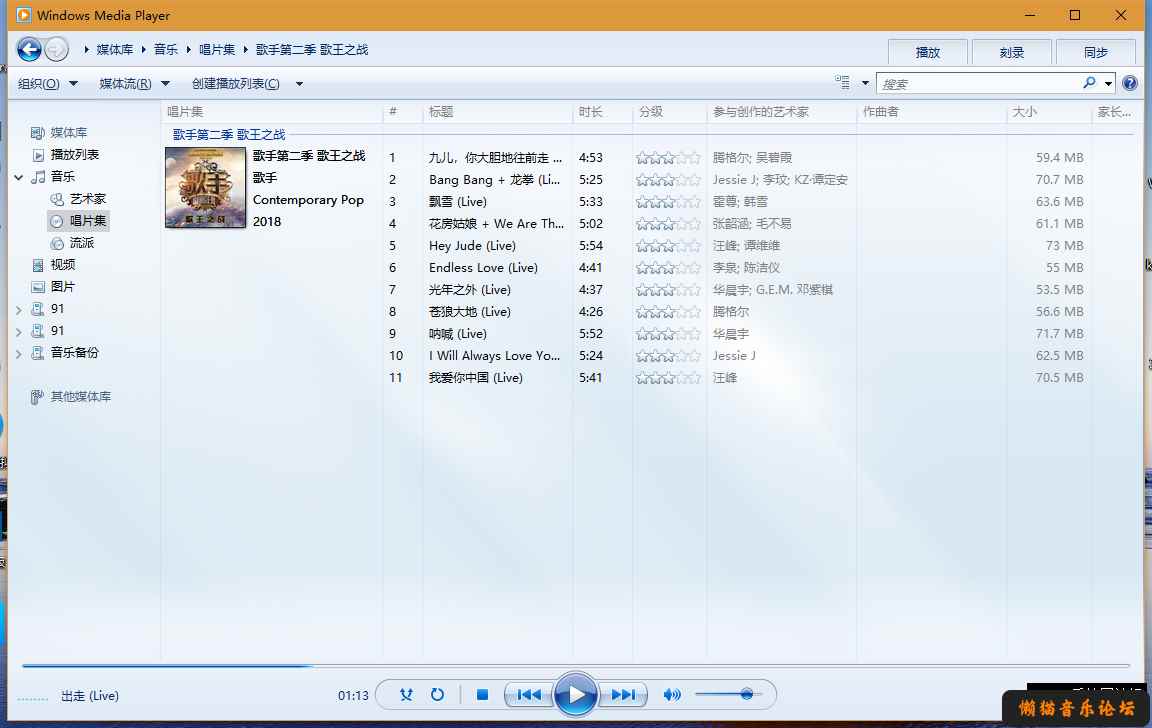1152x728 pixels.
Task: Select the track 飘雪 (Live)
Action: point(458,201)
